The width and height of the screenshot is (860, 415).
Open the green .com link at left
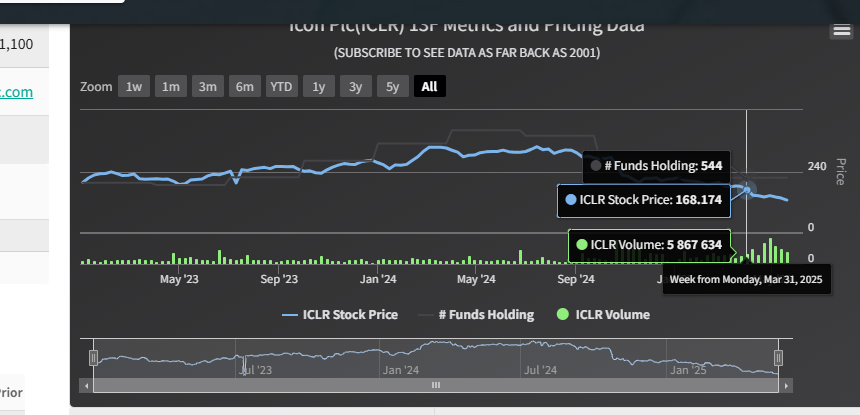point(16,92)
